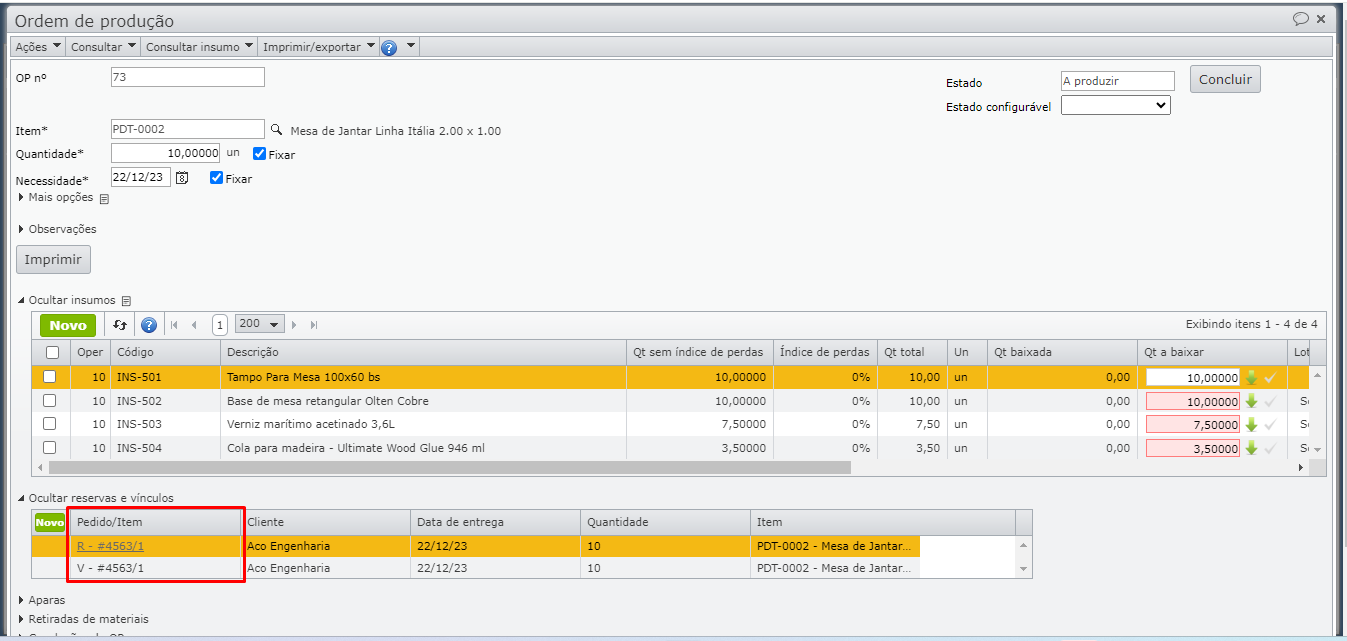The width and height of the screenshot is (1347, 641).
Task: Open the Ações menu
Action: point(38,47)
